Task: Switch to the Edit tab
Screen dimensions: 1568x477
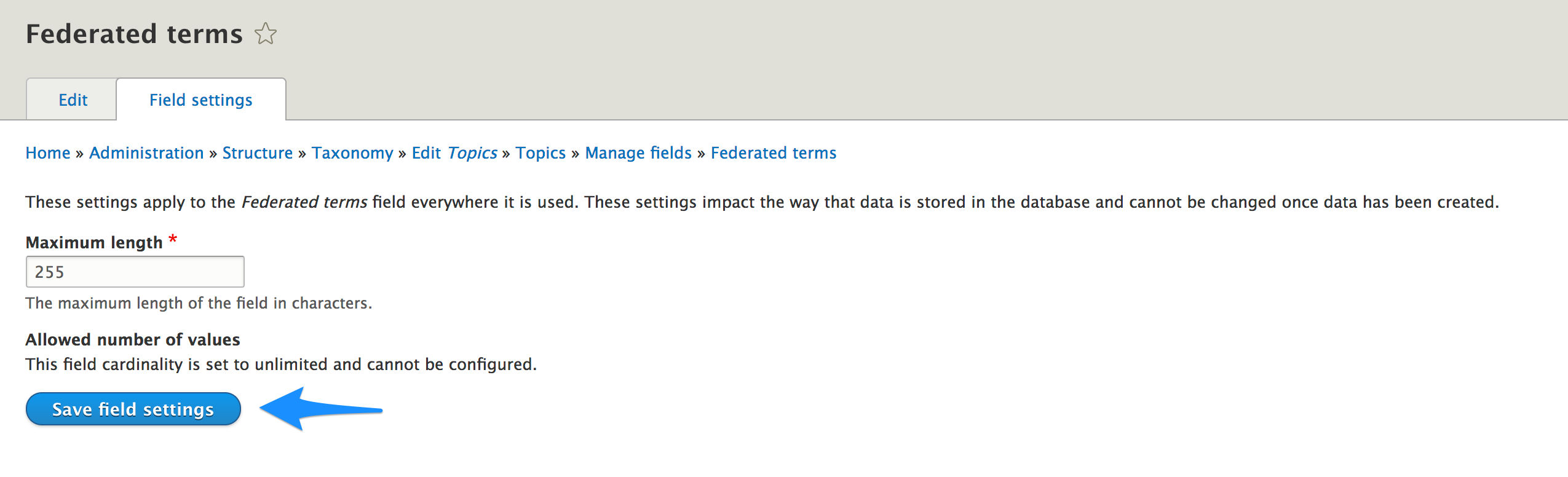Action: [x=73, y=100]
